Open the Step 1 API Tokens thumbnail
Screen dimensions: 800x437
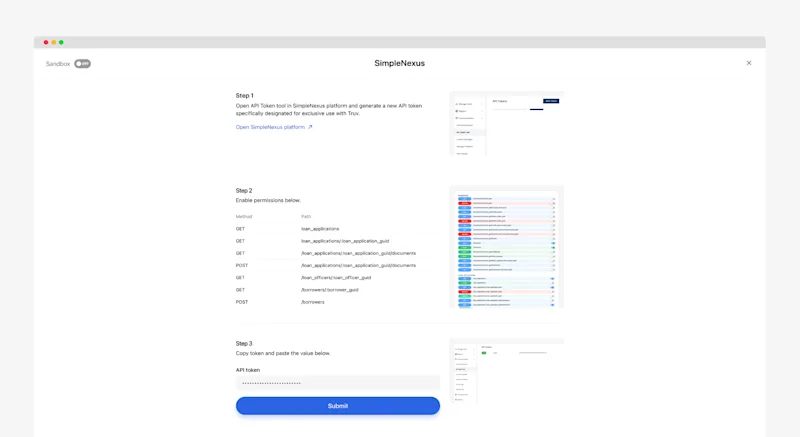point(507,124)
